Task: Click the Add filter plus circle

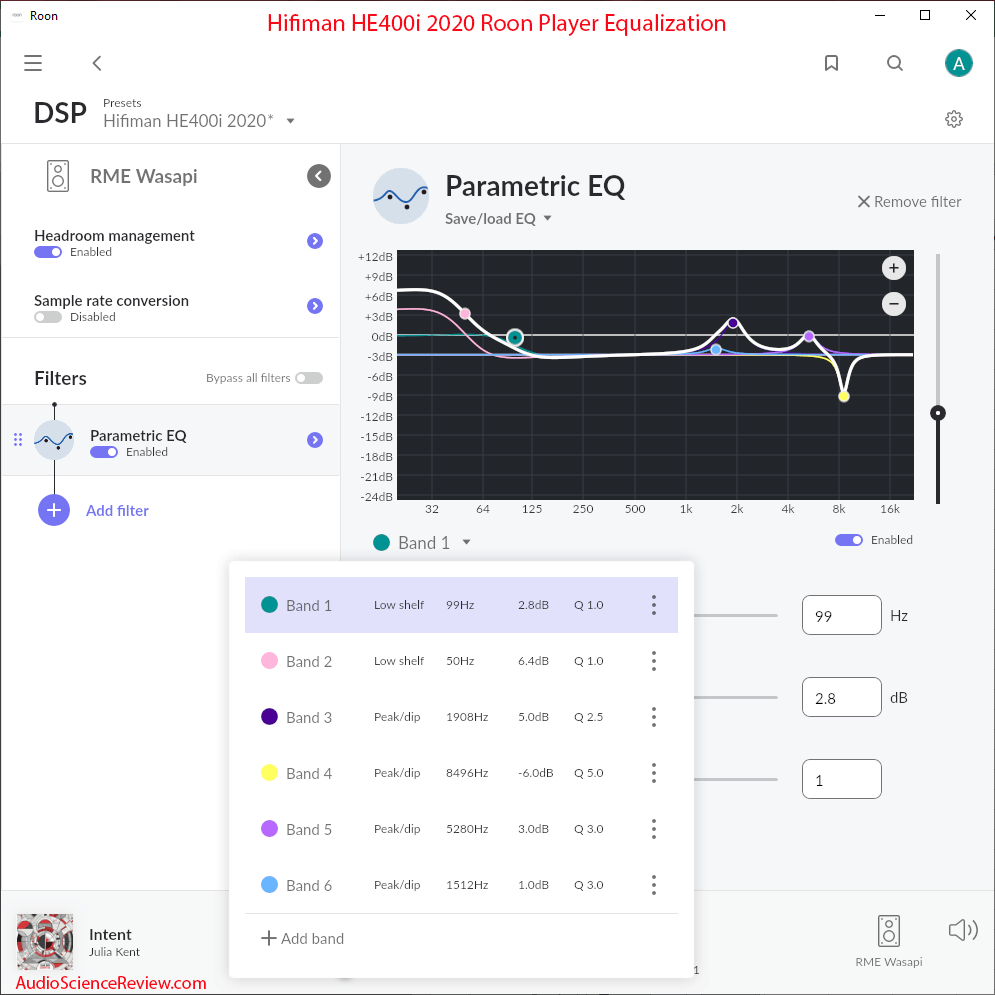Action: (x=54, y=510)
